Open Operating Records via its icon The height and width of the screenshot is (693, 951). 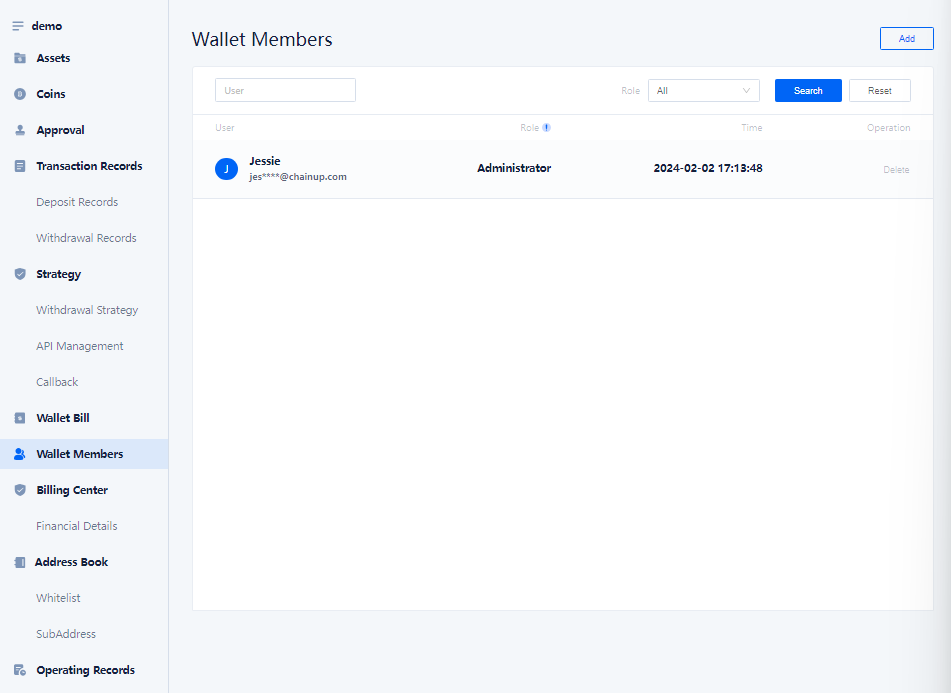point(20,670)
